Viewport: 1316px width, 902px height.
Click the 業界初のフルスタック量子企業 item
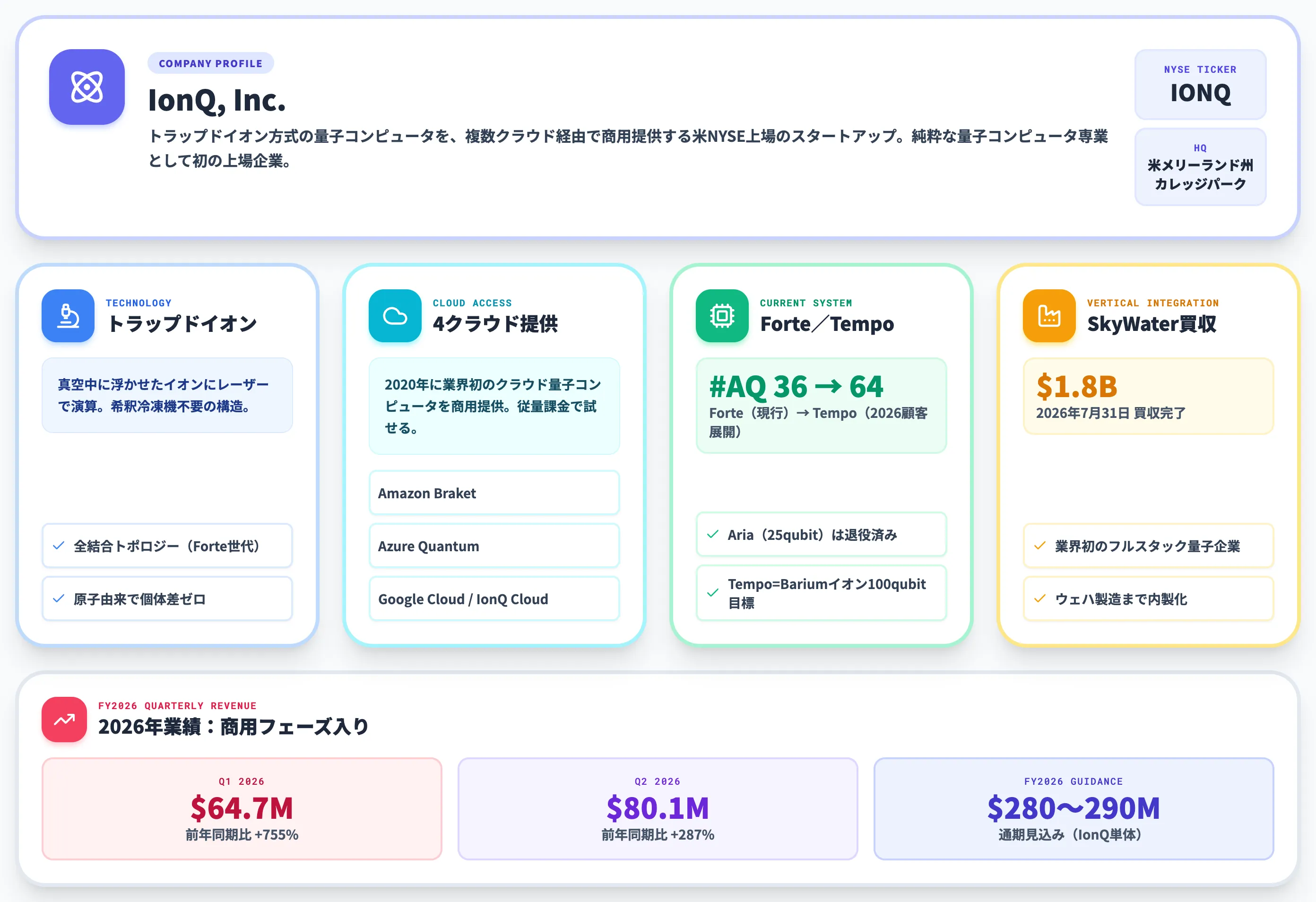tap(1148, 546)
